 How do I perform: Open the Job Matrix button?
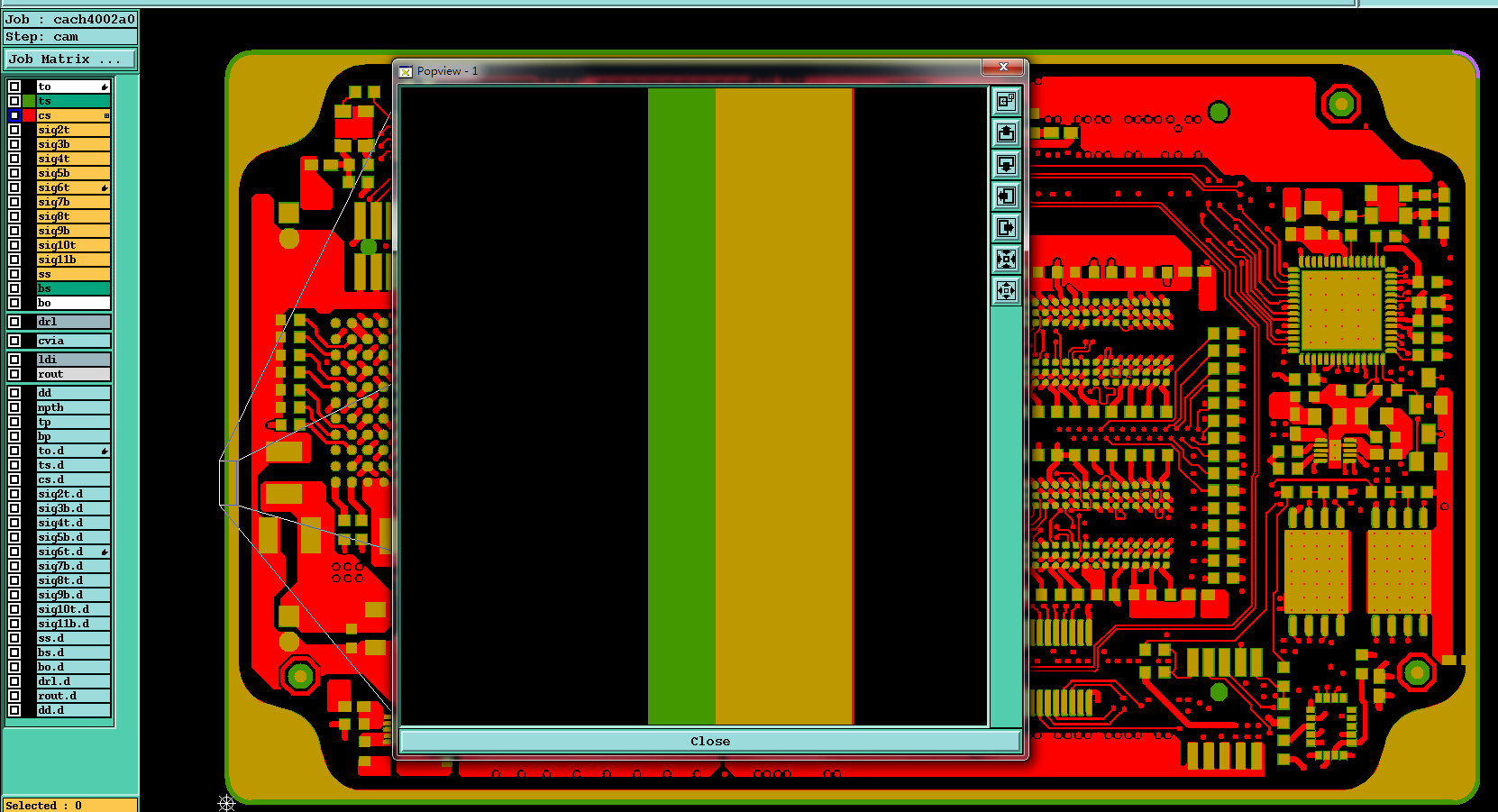tap(70, 59)
